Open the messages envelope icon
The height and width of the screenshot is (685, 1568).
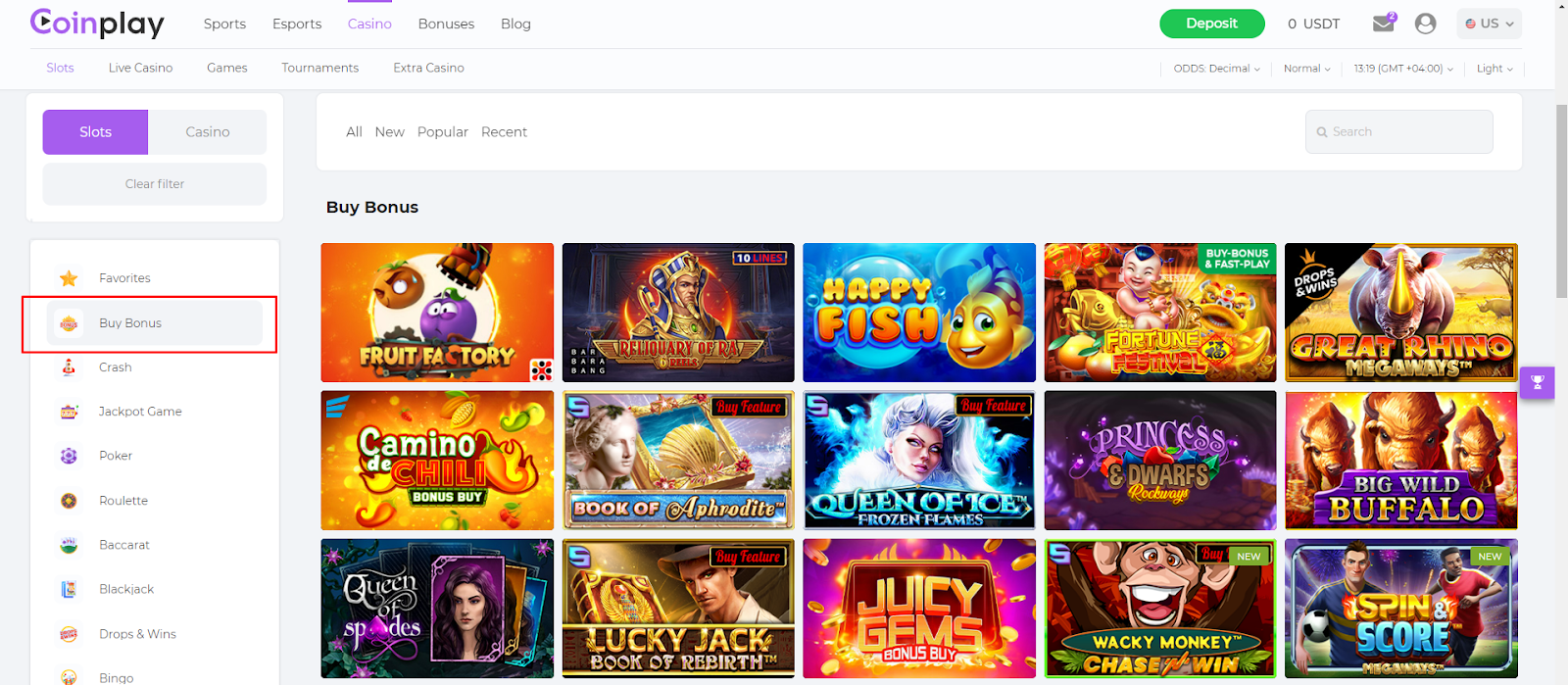[1384, 23]
